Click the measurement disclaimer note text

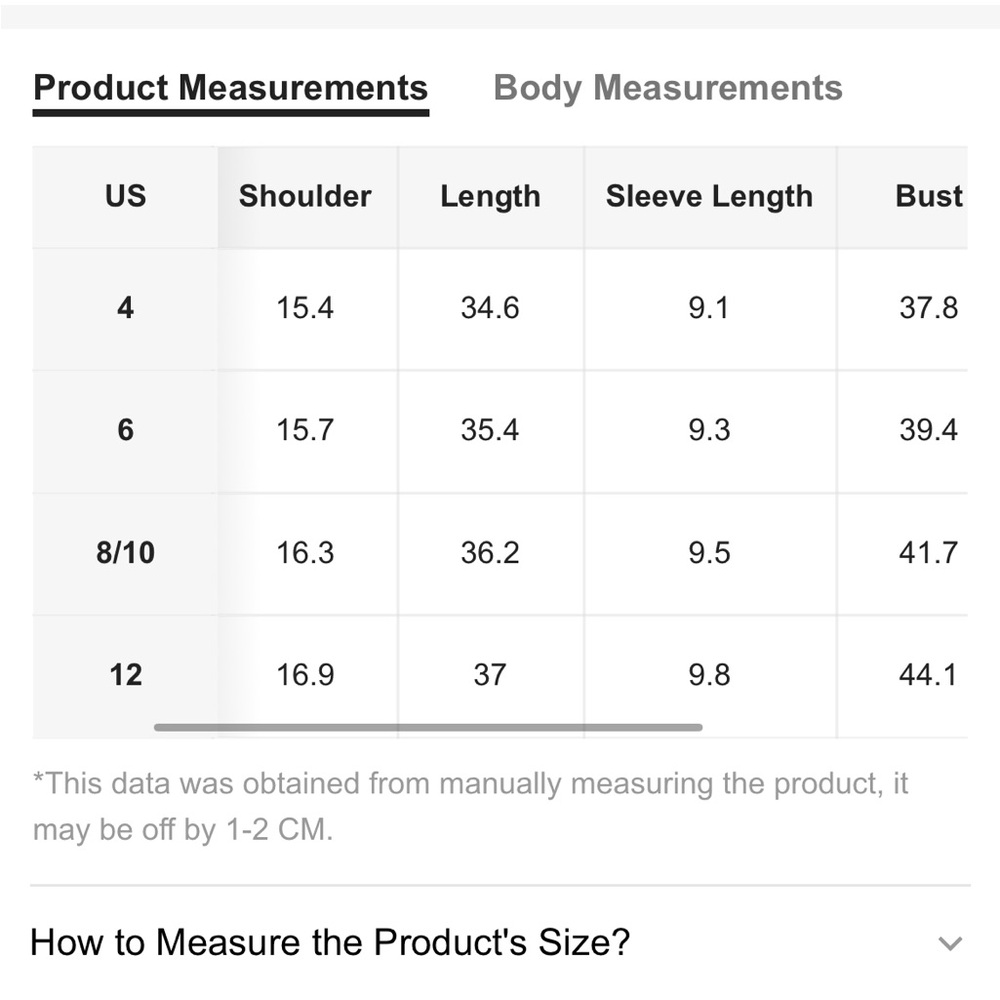click(x=470, y=807)
